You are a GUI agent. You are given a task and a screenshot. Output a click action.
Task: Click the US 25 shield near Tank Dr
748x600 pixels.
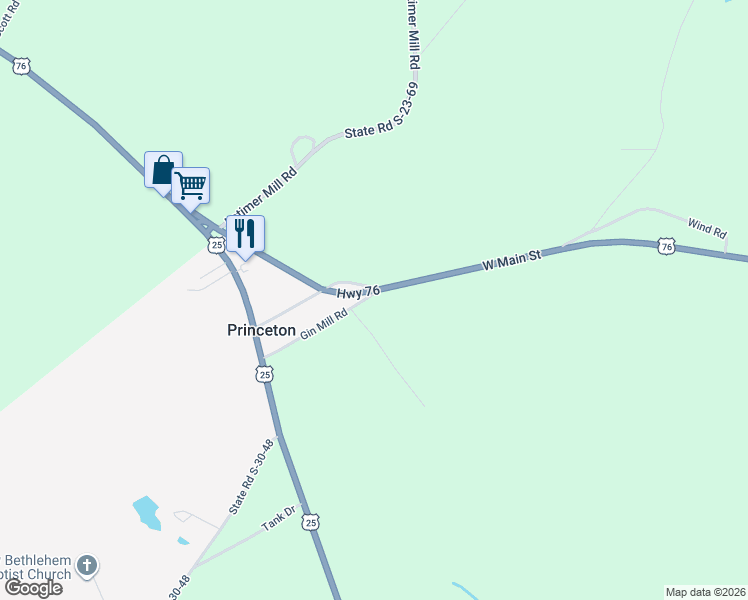click(x=310, y=522)
